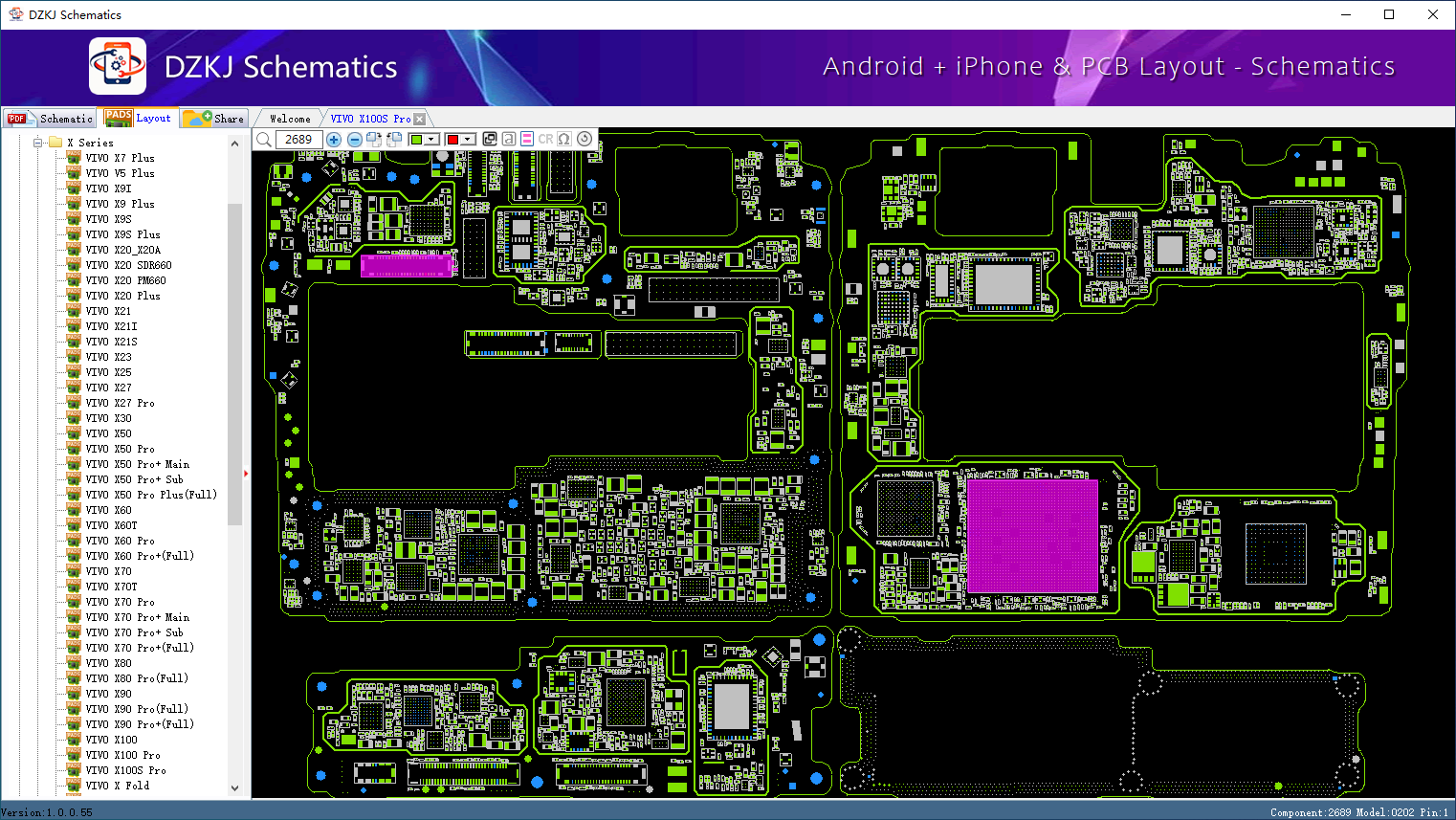The width and height of the screenshot is (1456, 820).
Task: Select the X Series folder in the tree
Action: point(90,143)
